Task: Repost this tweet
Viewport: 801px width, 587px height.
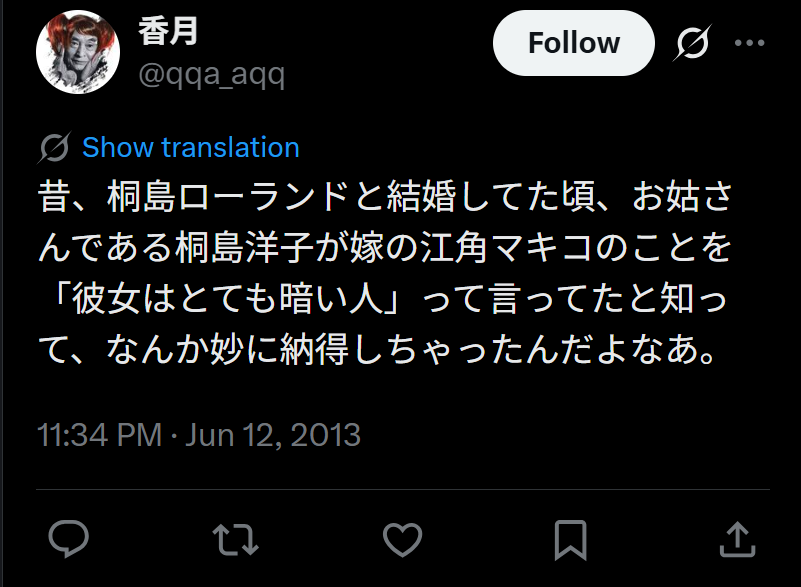Action: [236, 539]
